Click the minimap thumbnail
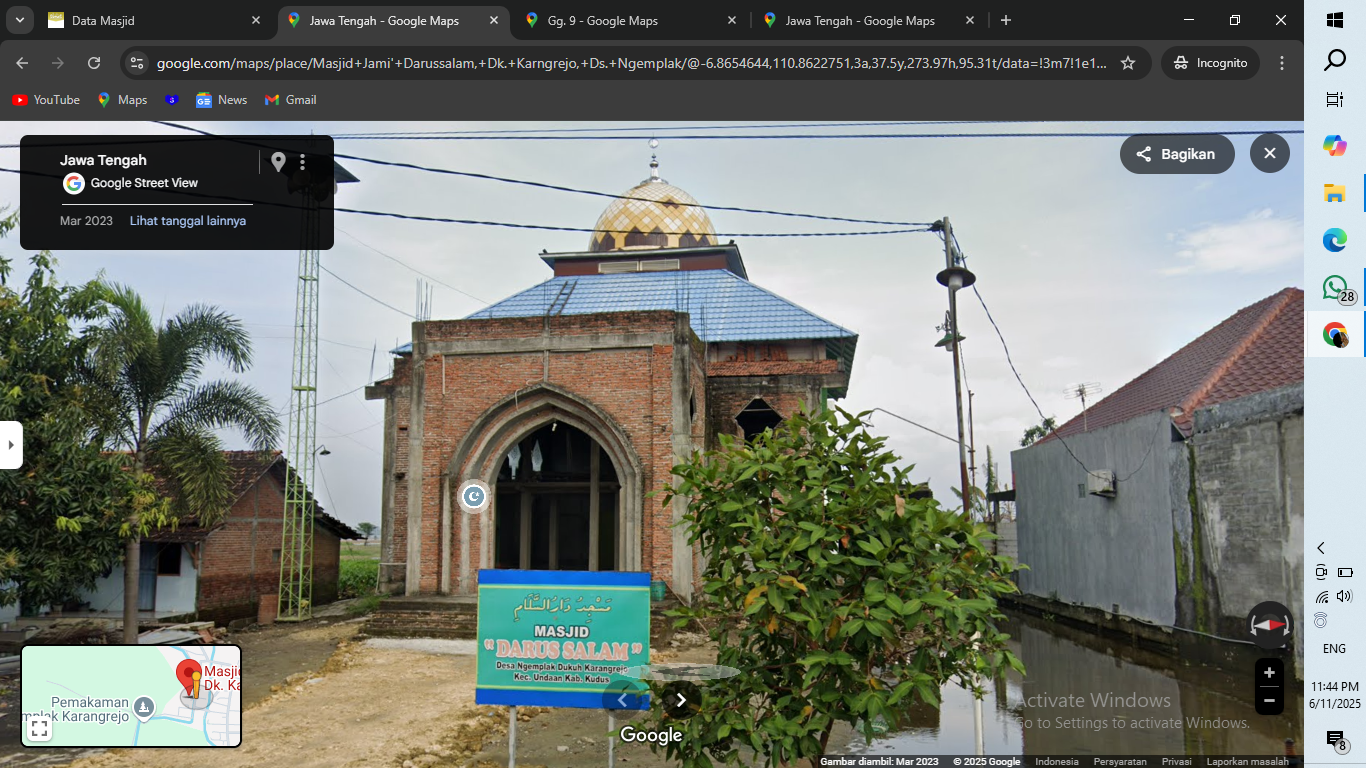The image size is (1366, 768). 131,696
